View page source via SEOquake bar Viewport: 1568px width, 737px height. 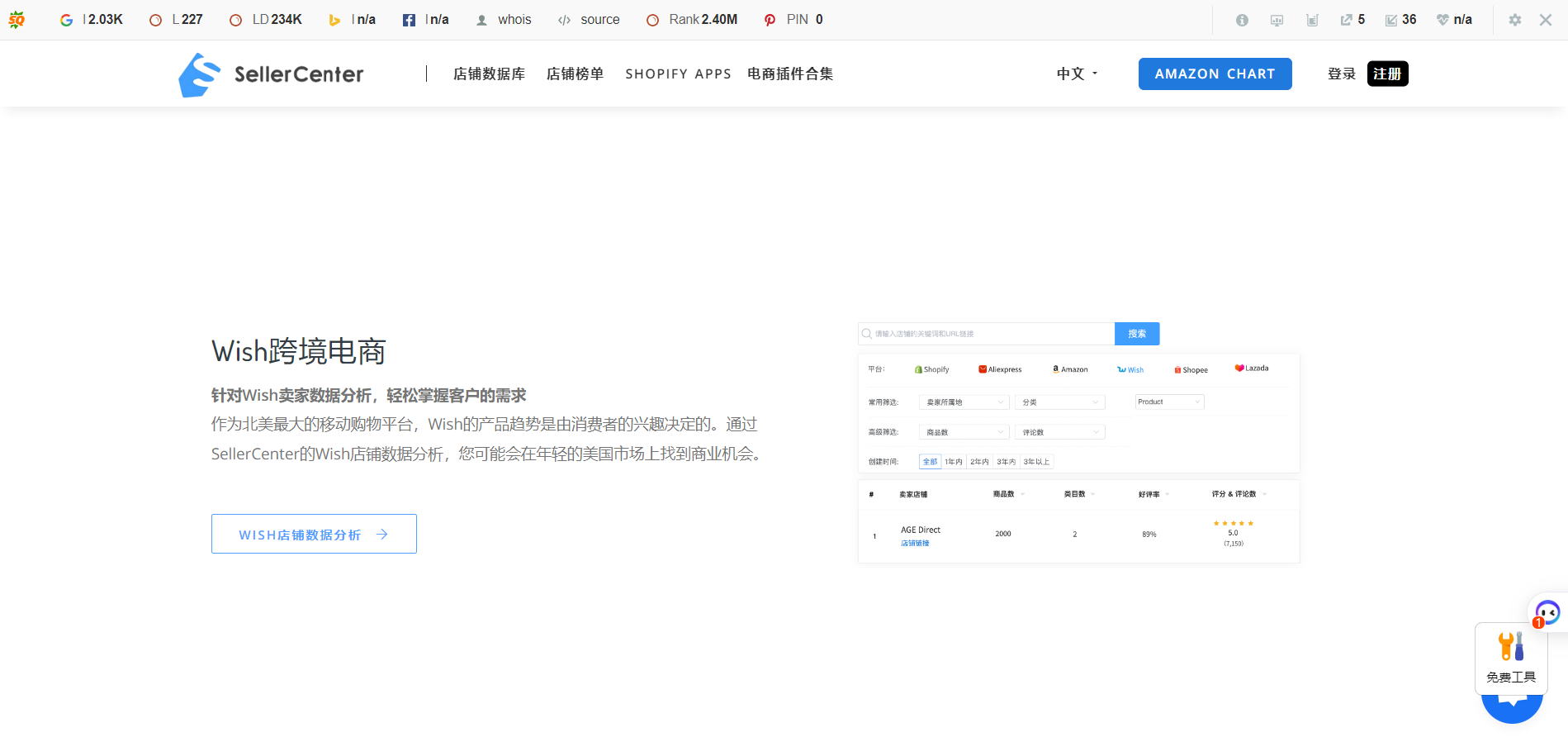[x=589, y=20]
